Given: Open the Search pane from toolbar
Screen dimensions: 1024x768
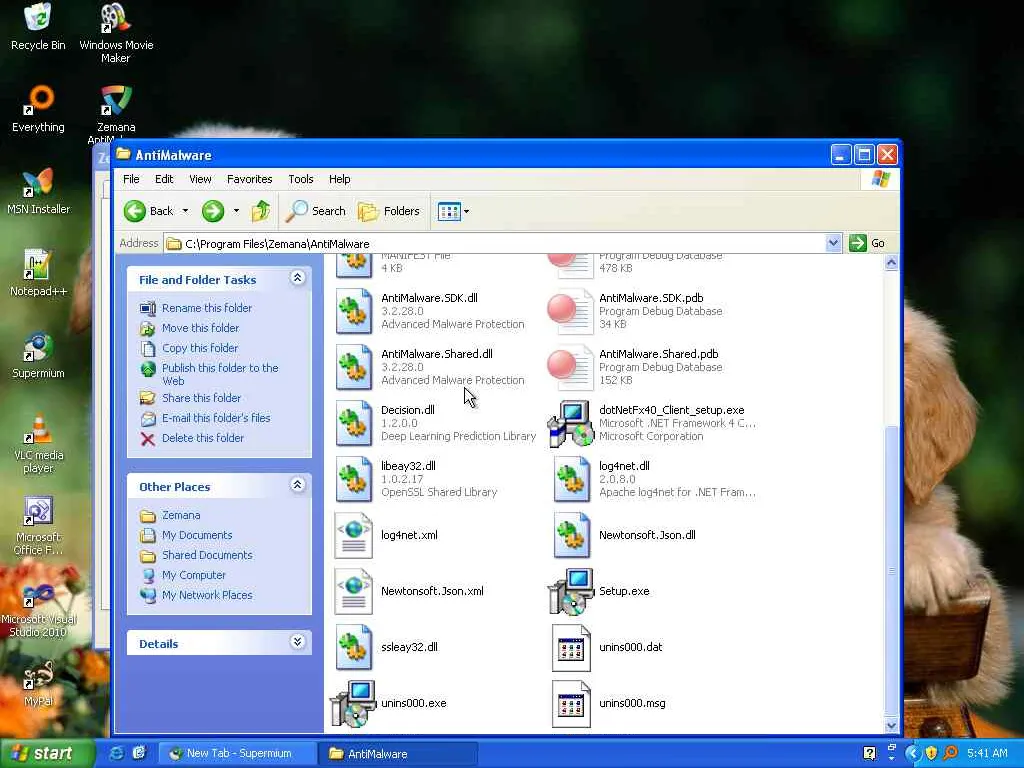Looking at the screenshot, I should click(x=316, y=211).
